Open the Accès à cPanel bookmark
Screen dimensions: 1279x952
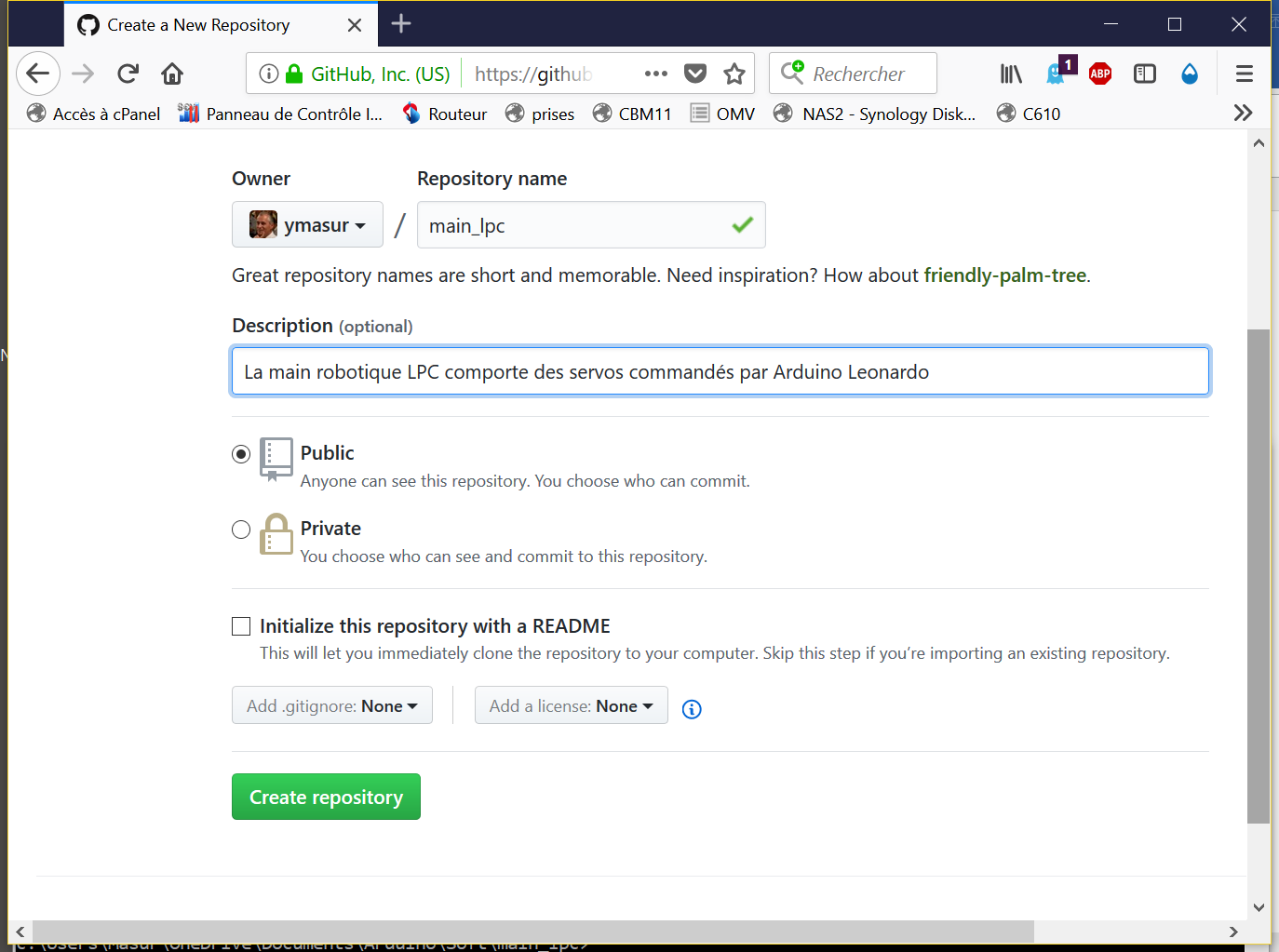(94, 114)
